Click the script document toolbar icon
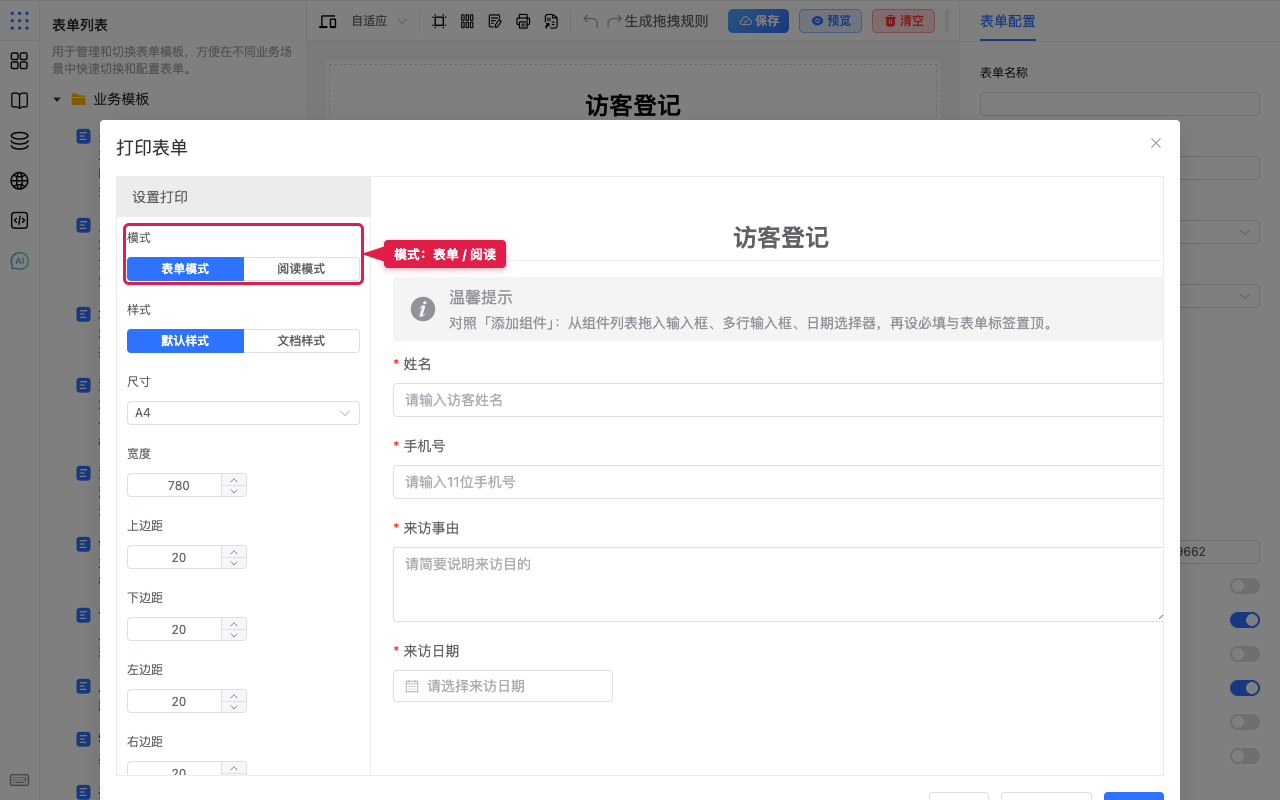 551,21
